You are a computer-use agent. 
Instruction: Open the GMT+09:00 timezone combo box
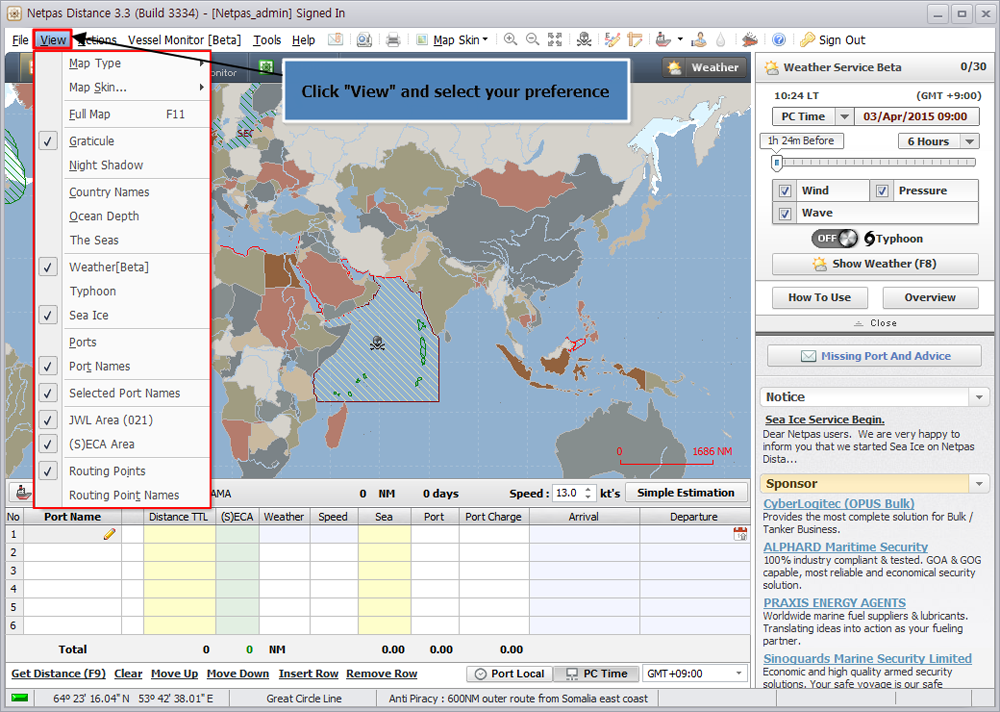pos(695,674)
